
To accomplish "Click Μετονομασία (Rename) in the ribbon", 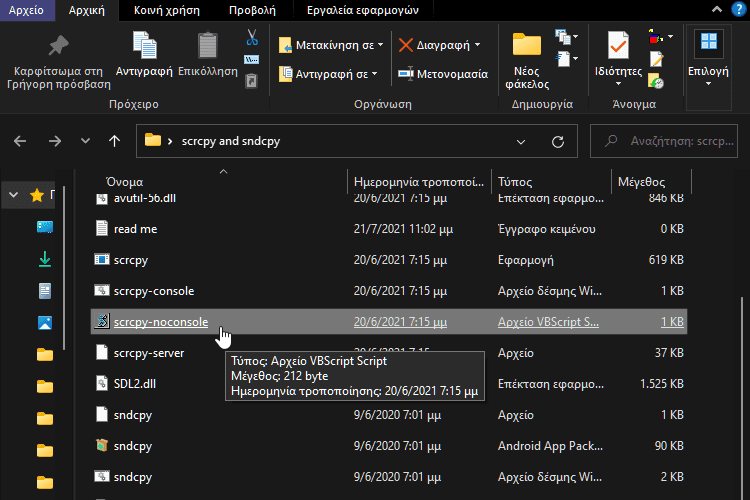I will [443, 74].
